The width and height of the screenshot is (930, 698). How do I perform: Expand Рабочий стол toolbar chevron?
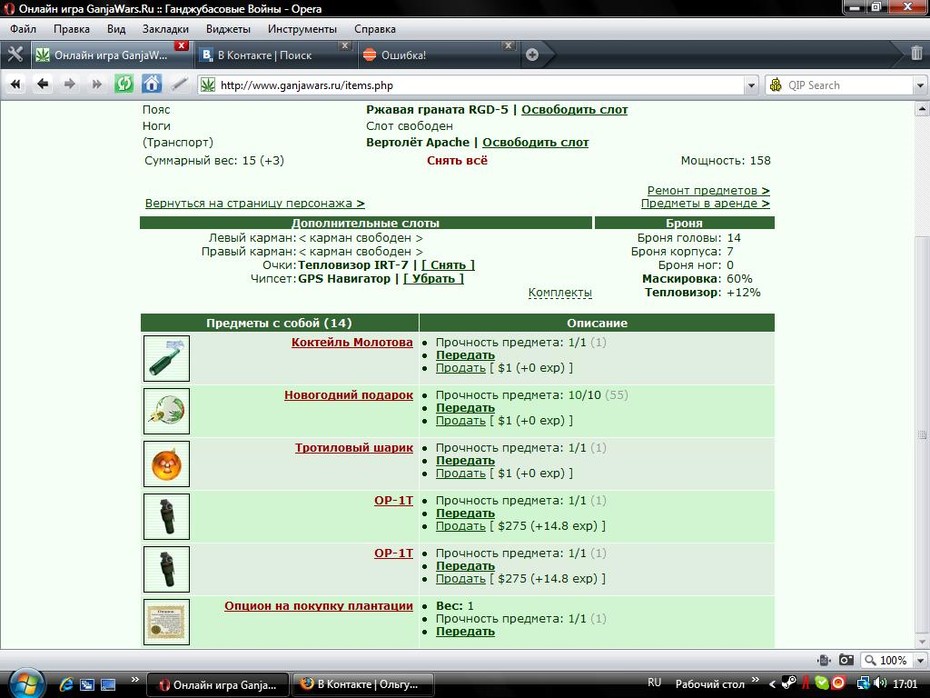755,680
